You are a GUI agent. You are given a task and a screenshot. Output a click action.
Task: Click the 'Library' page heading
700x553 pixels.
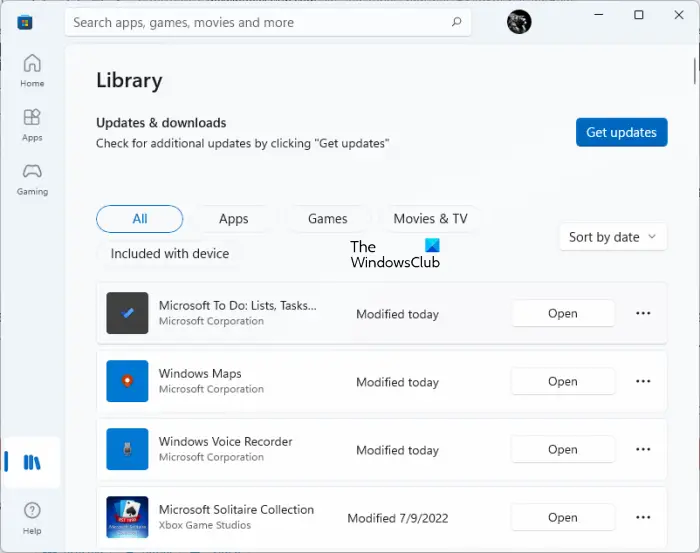(x=129, y=81)
